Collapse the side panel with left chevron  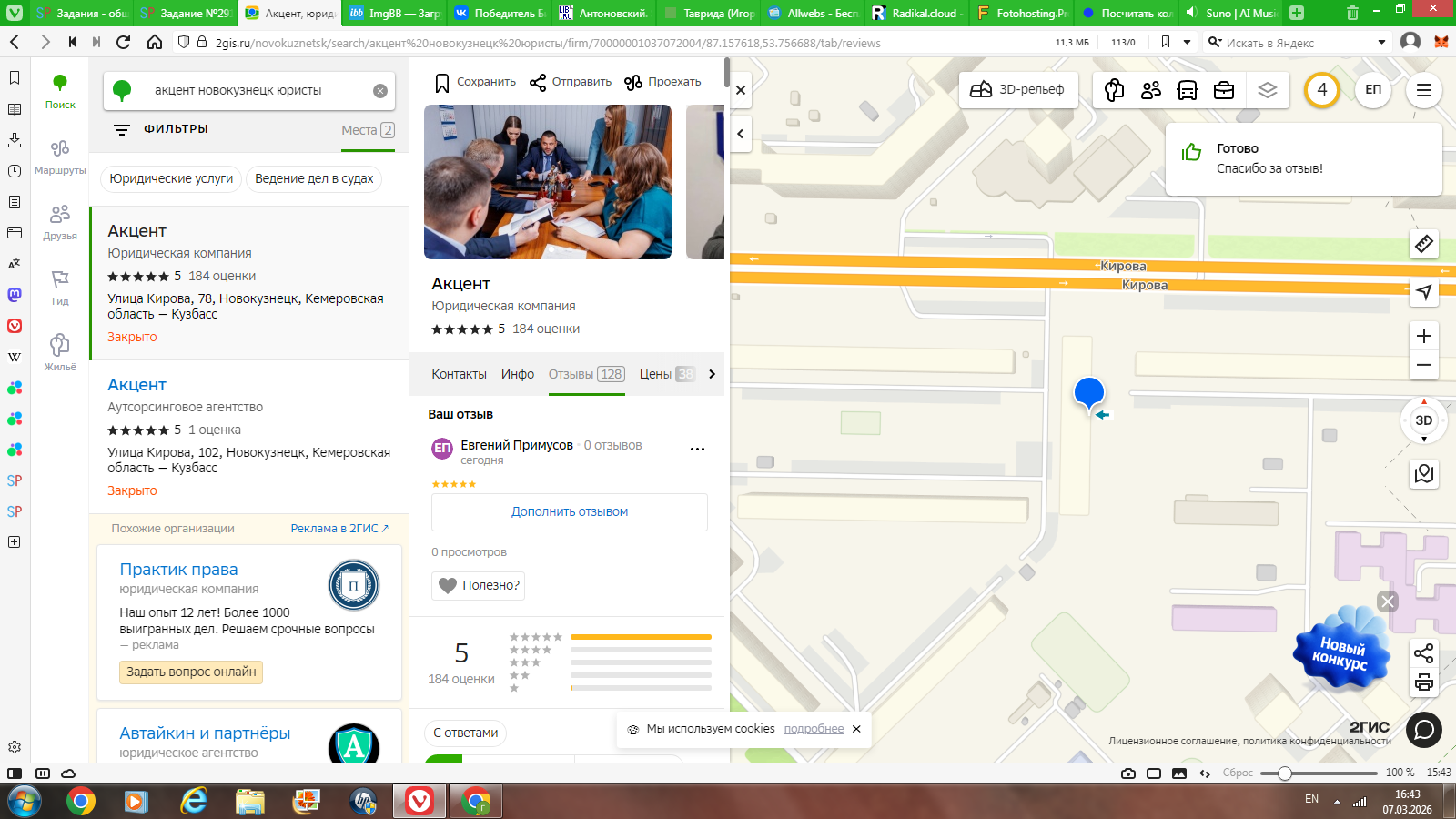(741, 134)
